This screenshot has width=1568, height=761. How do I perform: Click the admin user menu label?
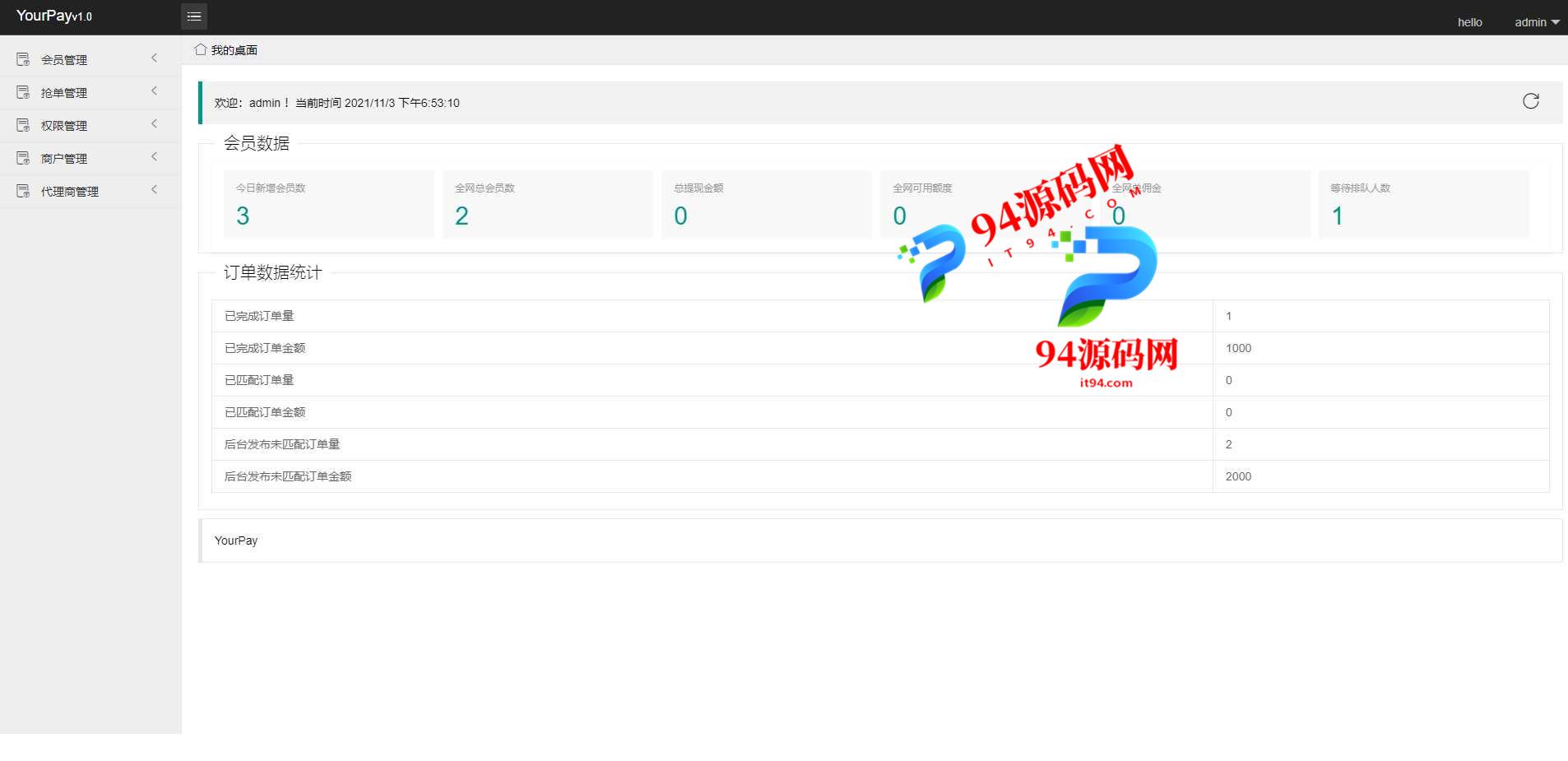click(1530, 22)
